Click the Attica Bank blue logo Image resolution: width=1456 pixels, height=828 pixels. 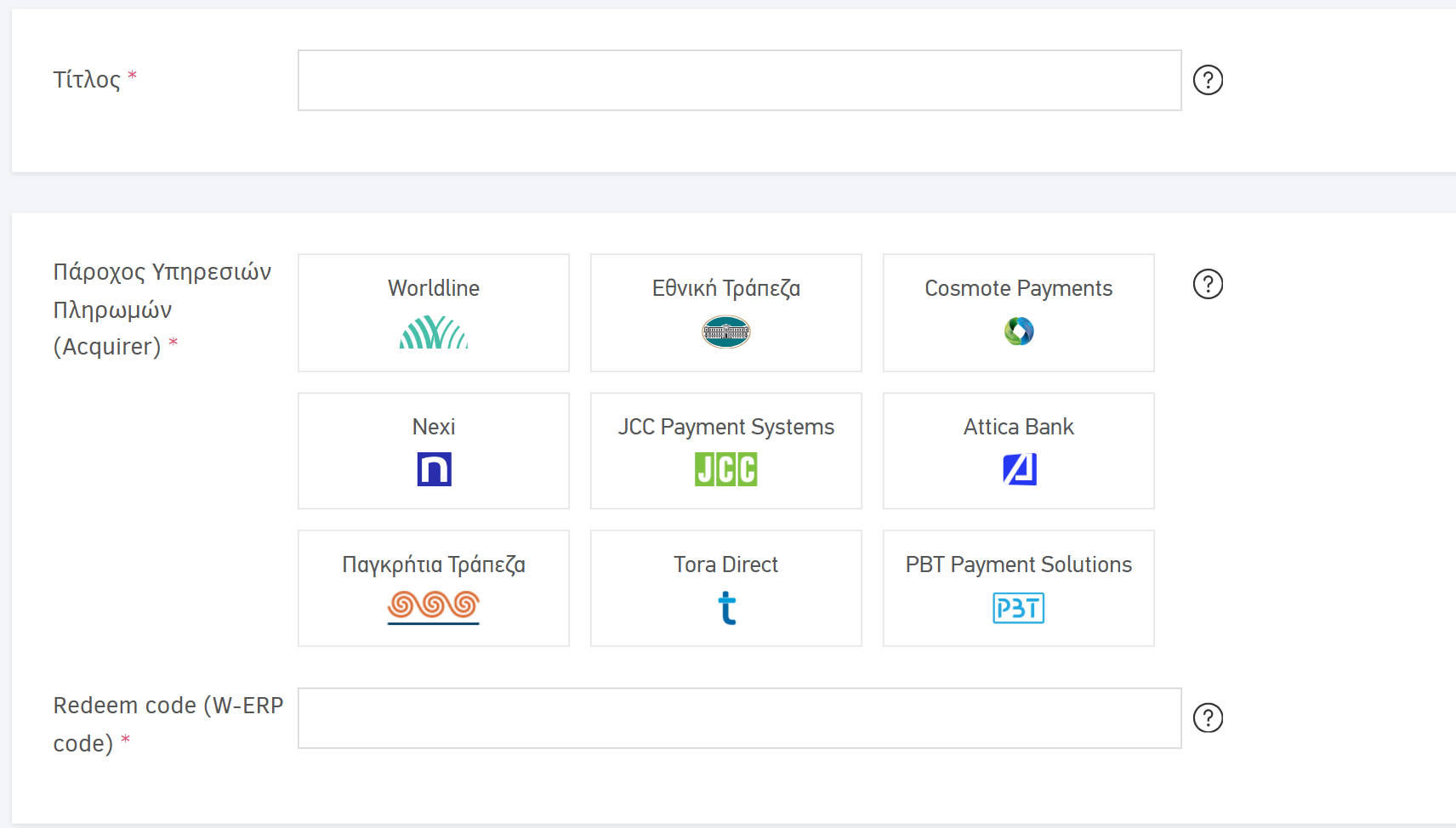coord(1019,469)
